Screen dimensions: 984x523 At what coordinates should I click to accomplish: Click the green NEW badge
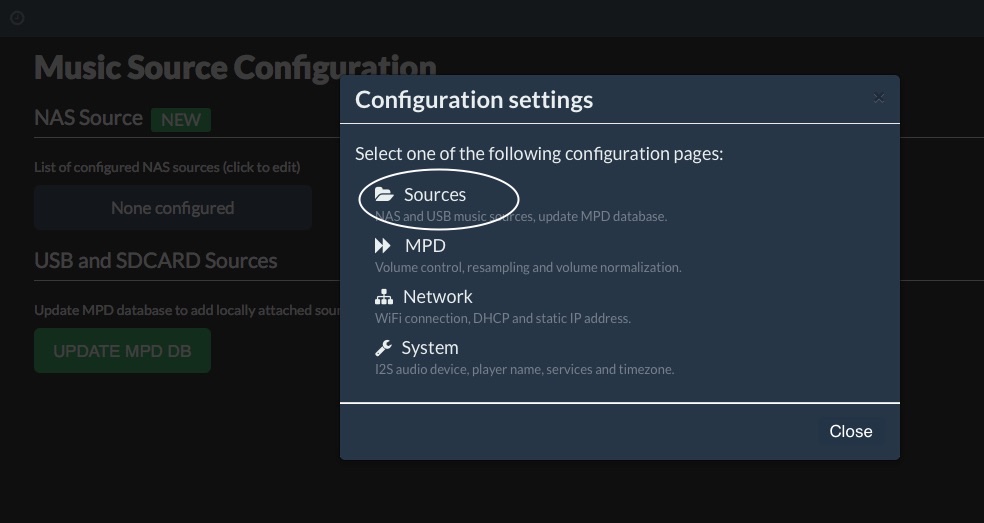point(181,120)
